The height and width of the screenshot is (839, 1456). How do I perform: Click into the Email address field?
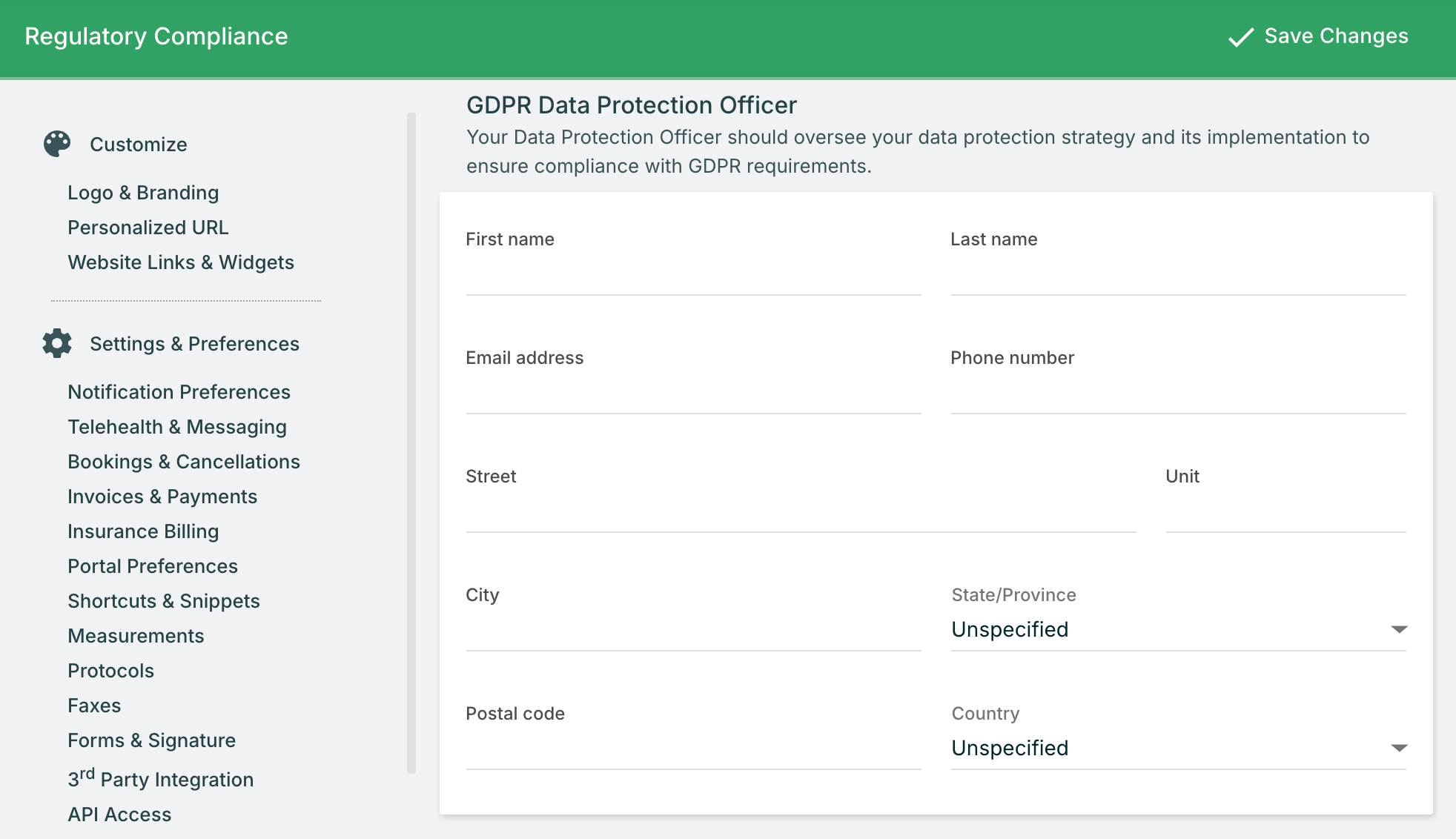tap(693, 394)
